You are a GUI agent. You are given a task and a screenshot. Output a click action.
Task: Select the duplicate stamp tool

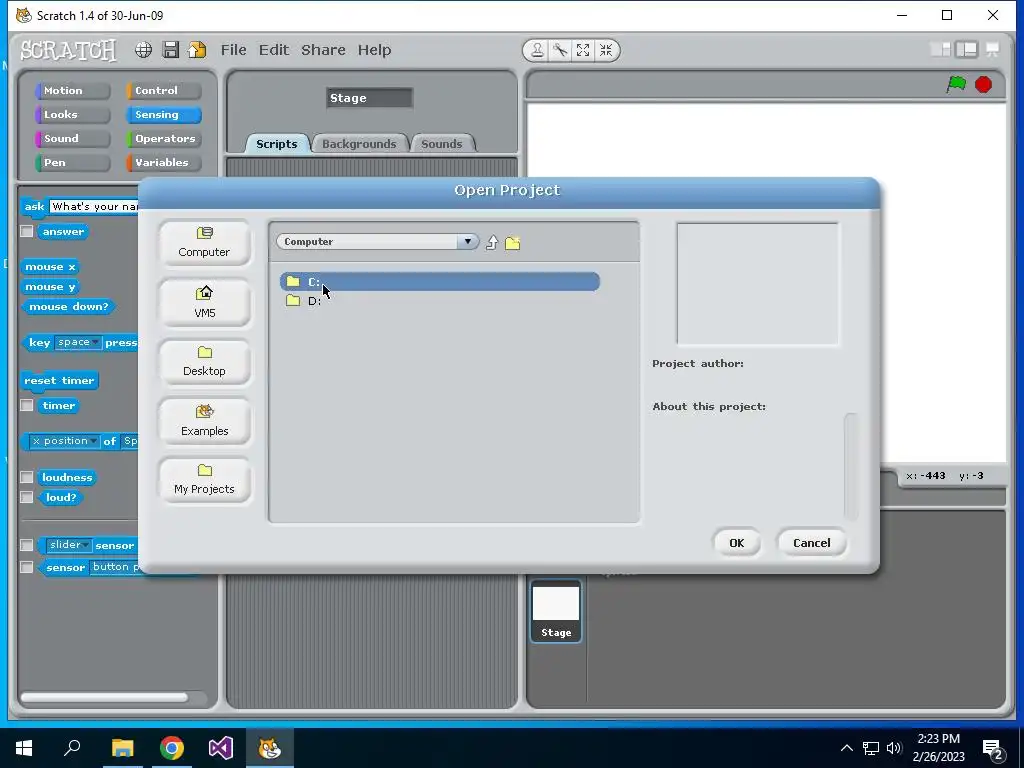pyautogui.click(x=537, y=50)
